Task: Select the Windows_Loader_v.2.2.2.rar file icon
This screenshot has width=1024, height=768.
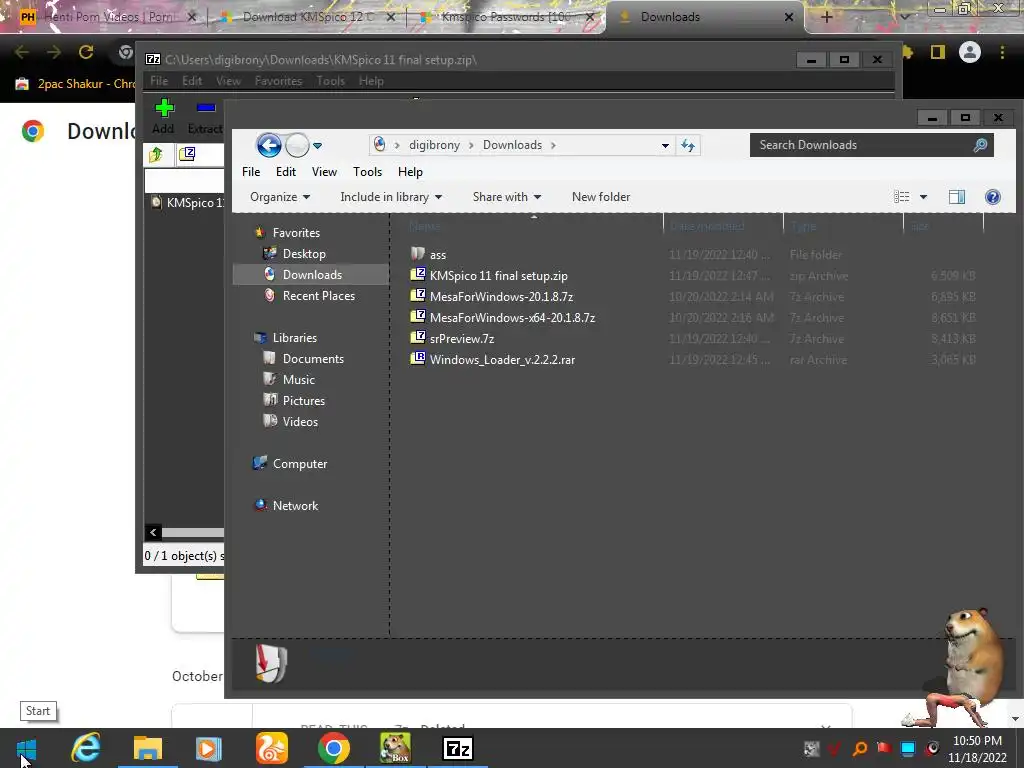Action: click(418, 359)
